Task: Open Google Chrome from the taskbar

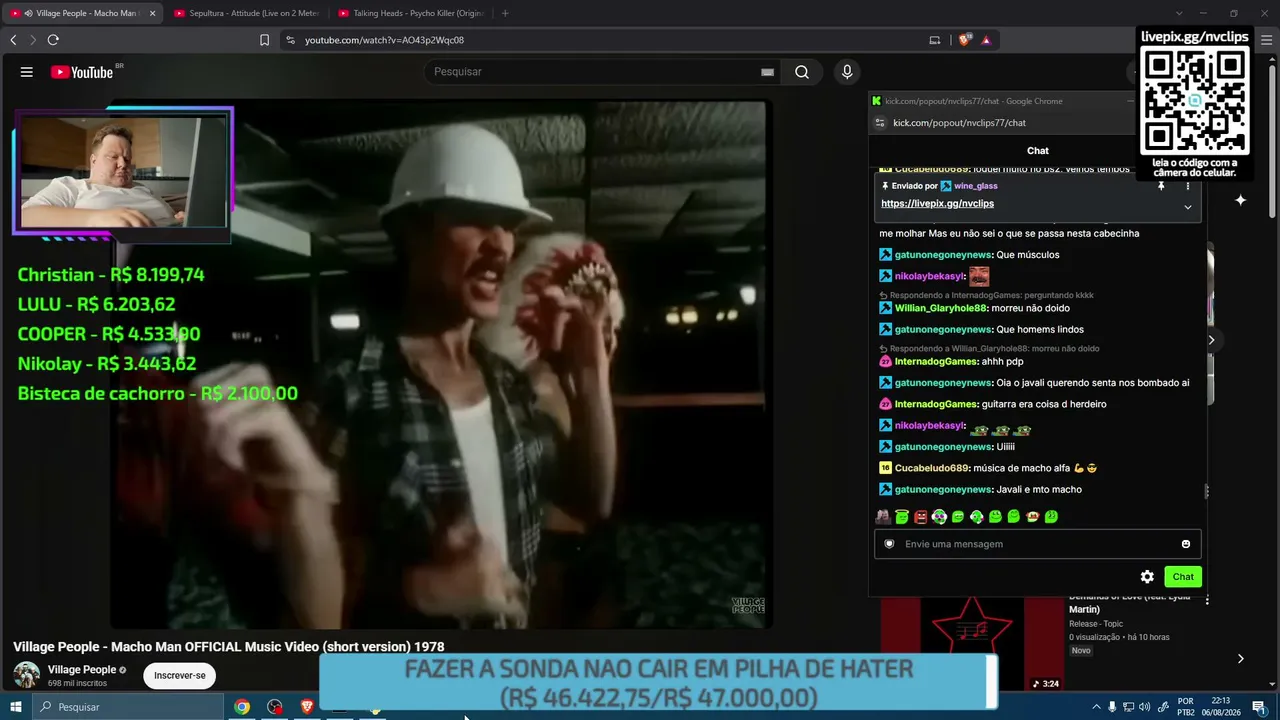Action: (x=242, y=707)
